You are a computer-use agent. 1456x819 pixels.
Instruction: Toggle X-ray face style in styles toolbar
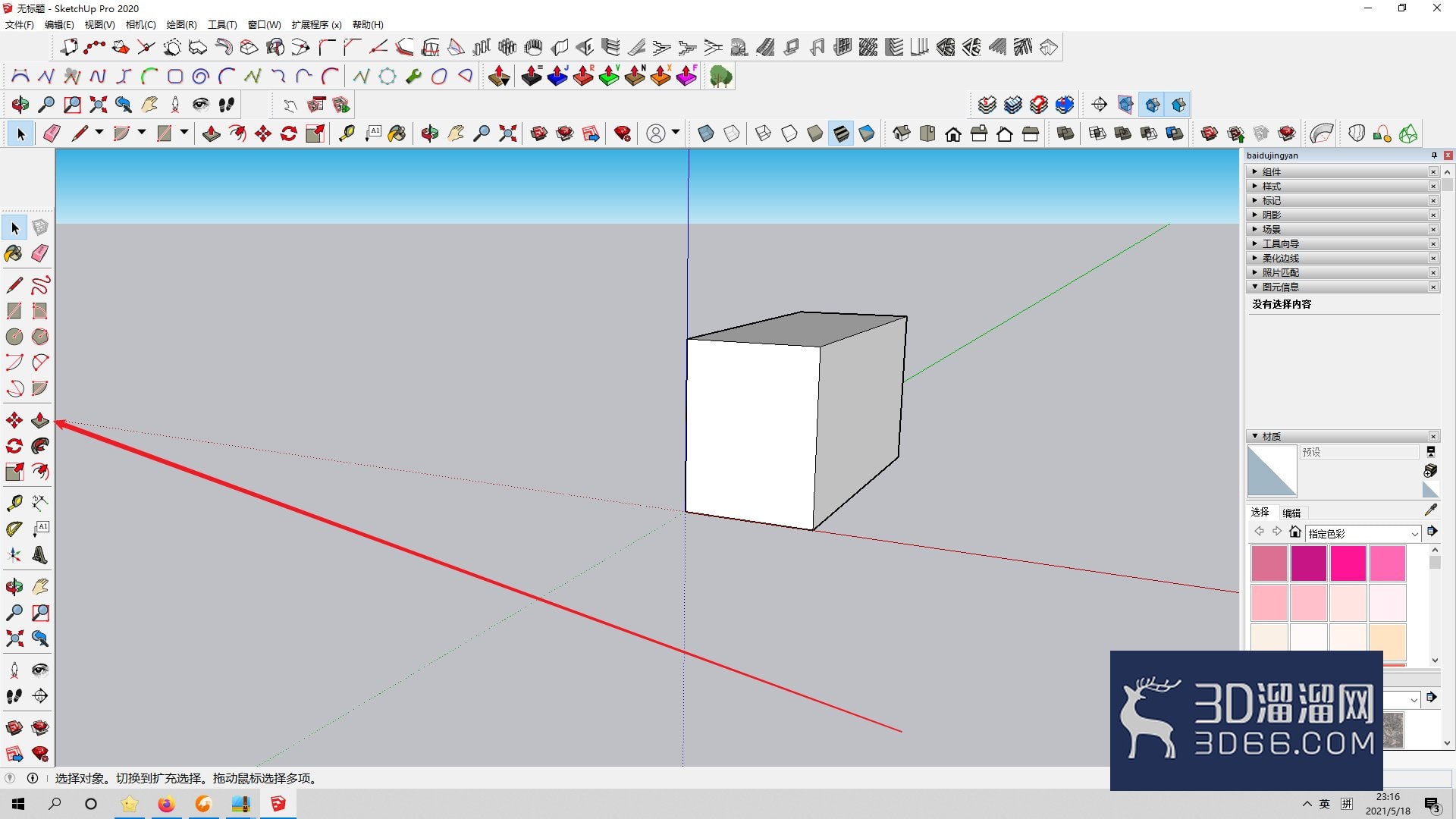click(706, 134)
